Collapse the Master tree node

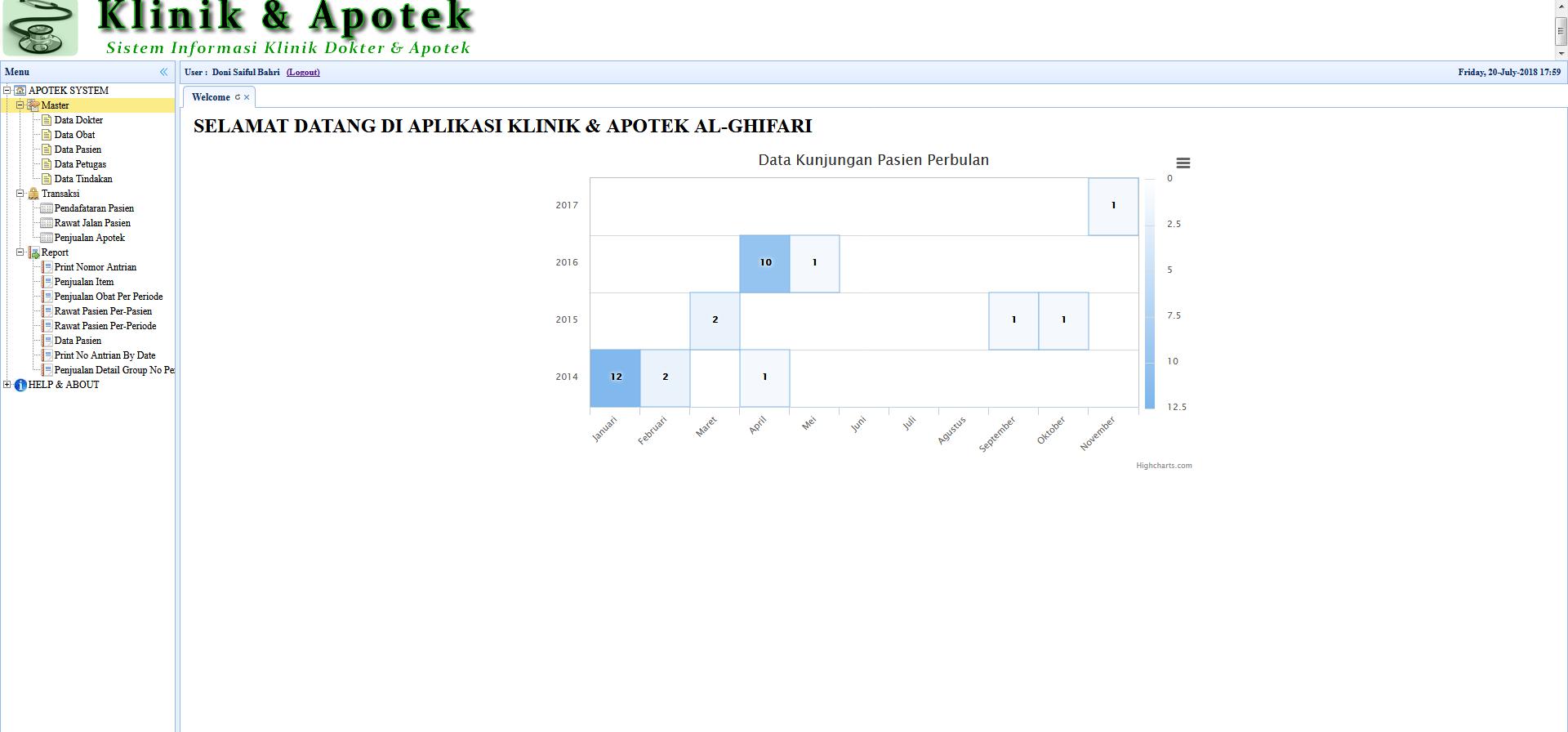[20, 105]
